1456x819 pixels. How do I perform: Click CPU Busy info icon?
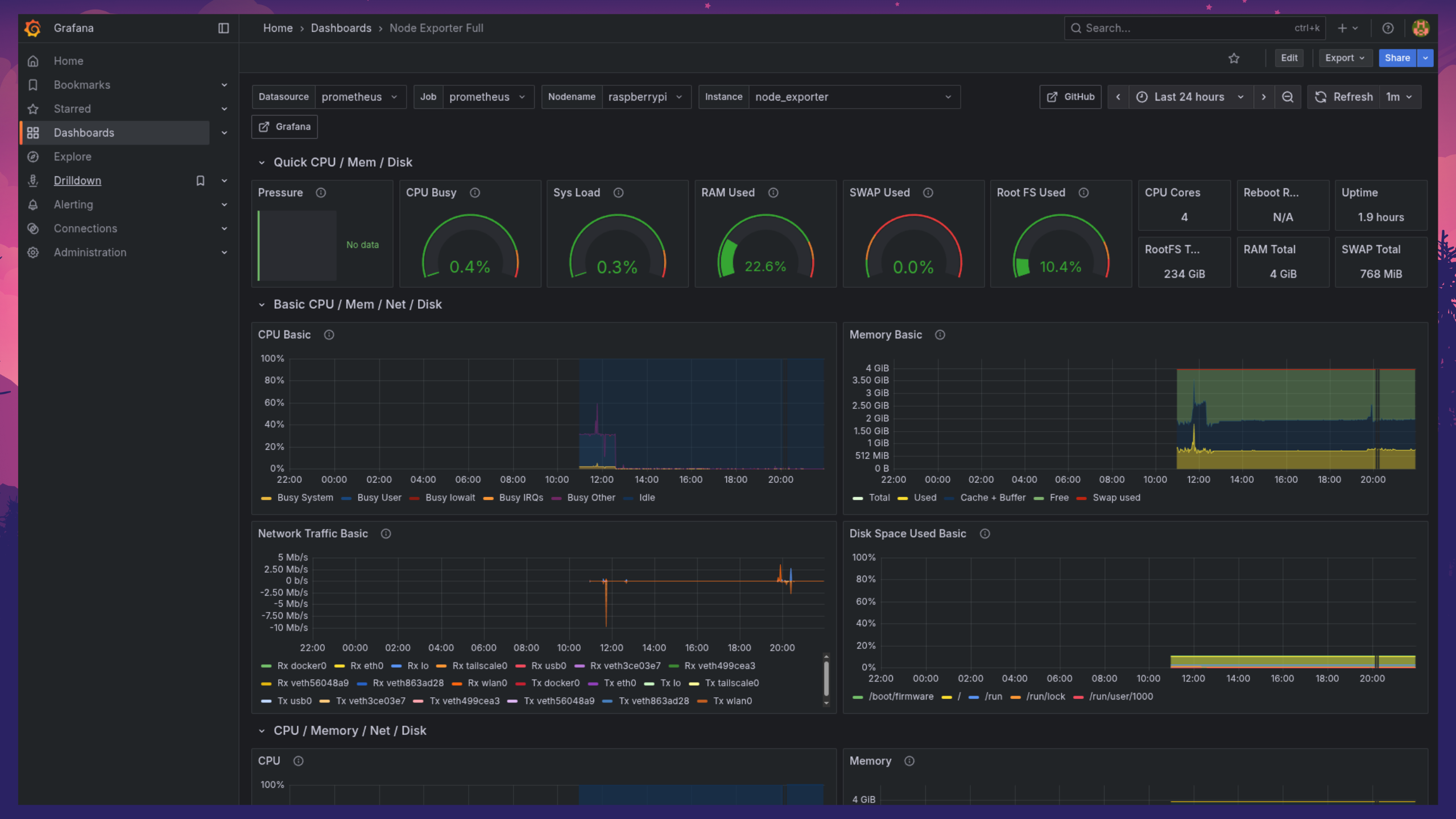point(475,193)
